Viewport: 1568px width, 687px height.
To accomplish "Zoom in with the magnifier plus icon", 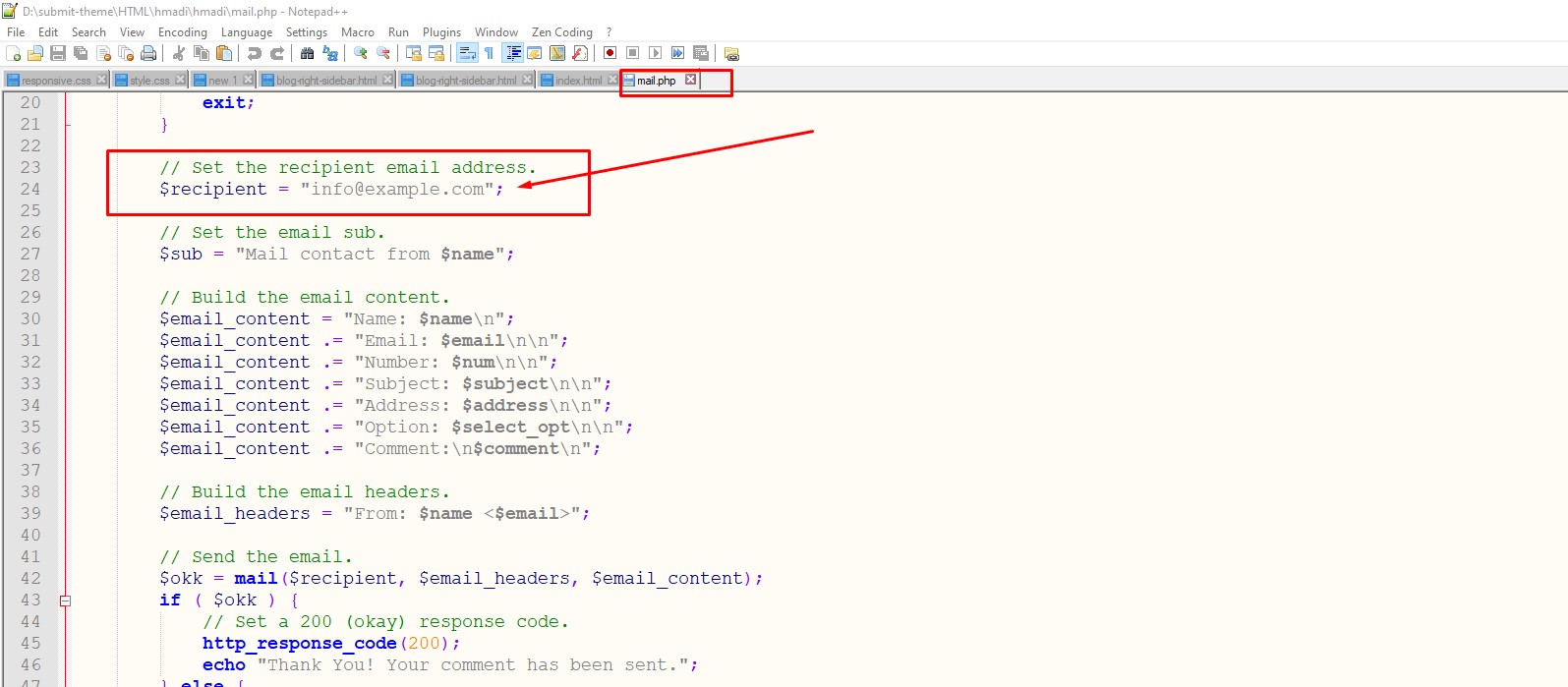I will 360,53.
